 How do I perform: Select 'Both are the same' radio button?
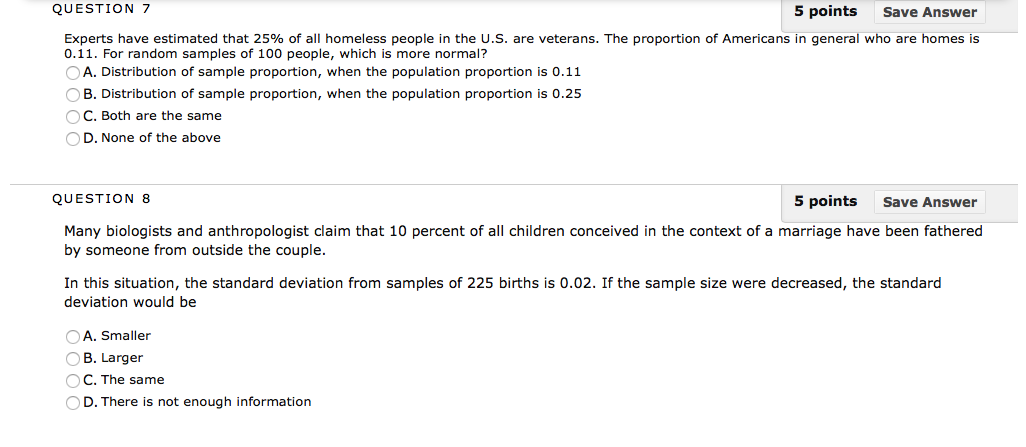pos(73,116)
